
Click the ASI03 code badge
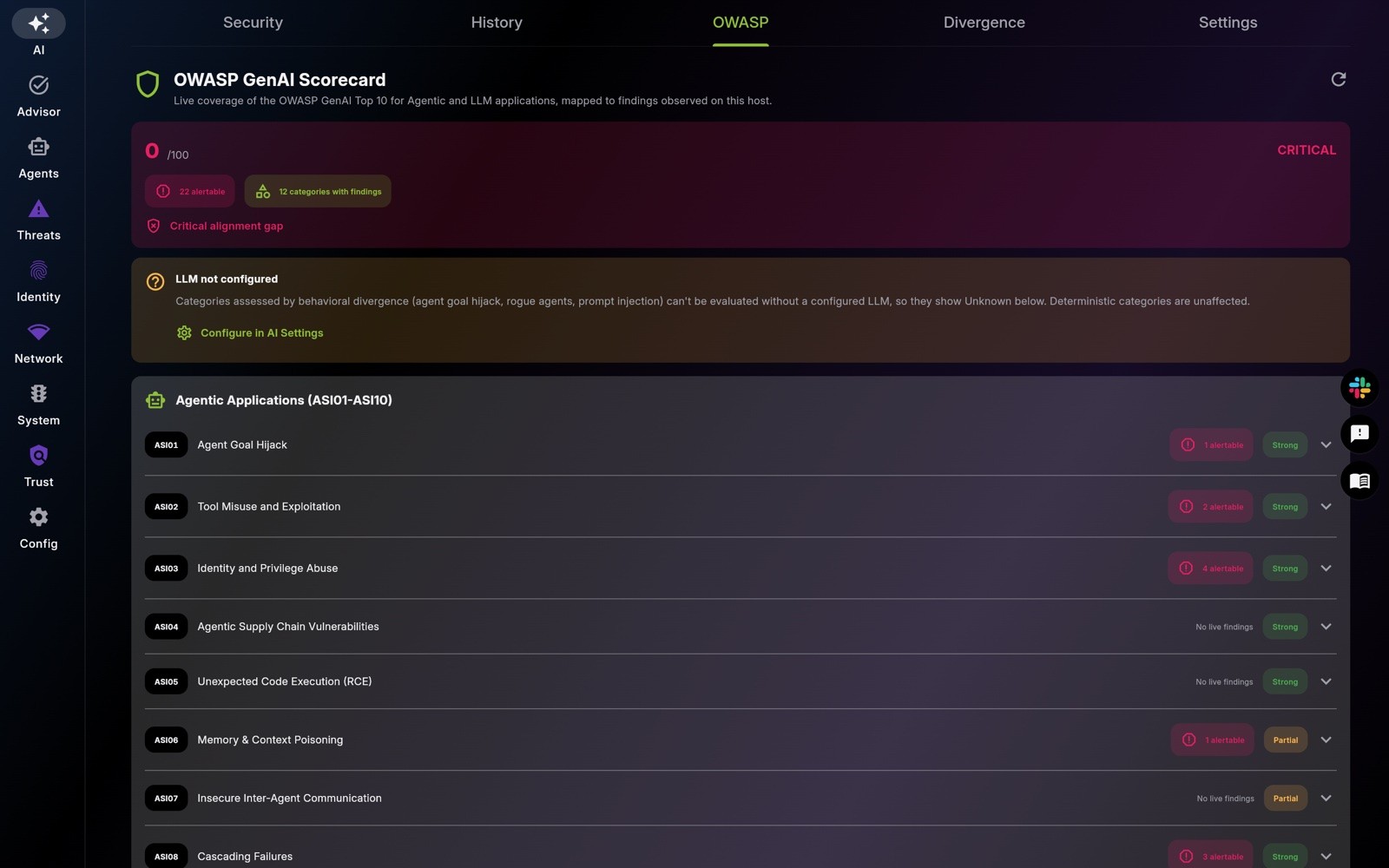point(166,568)
